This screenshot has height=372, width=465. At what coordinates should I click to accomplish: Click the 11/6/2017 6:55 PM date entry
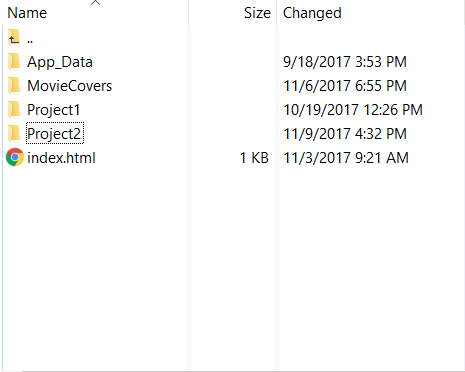pos(345,86)
